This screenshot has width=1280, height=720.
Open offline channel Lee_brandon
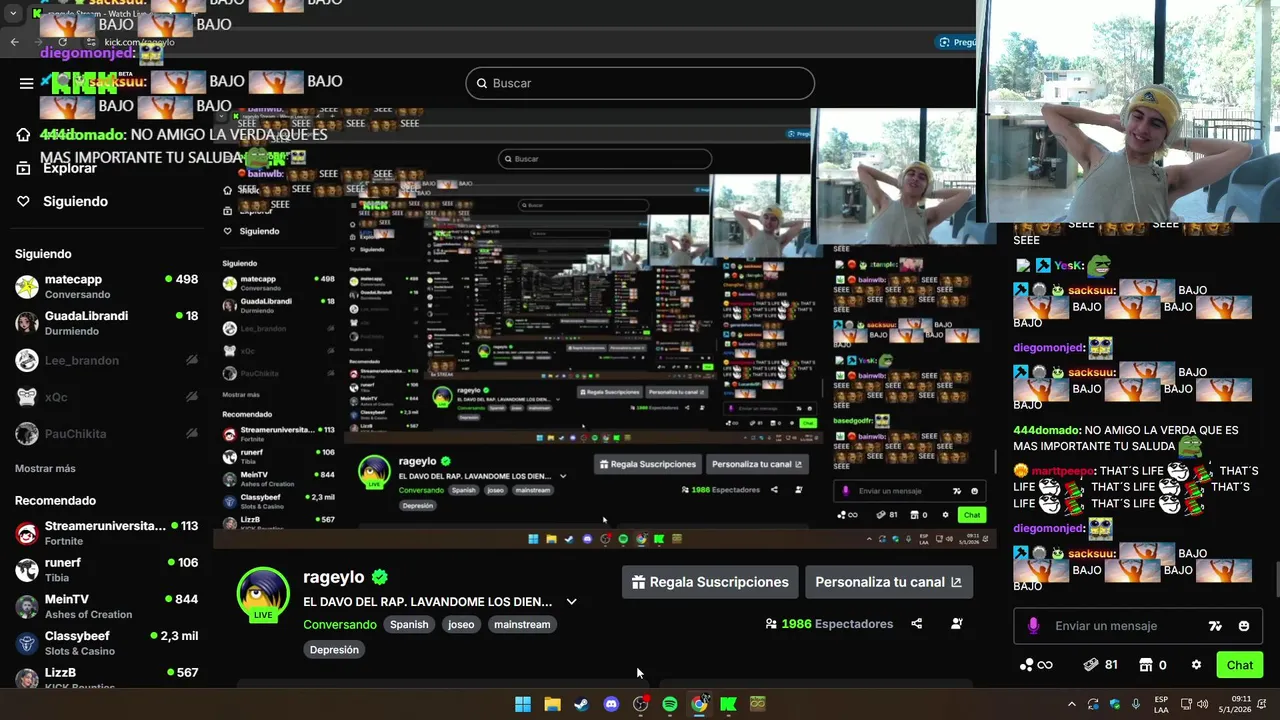(107, 360)
